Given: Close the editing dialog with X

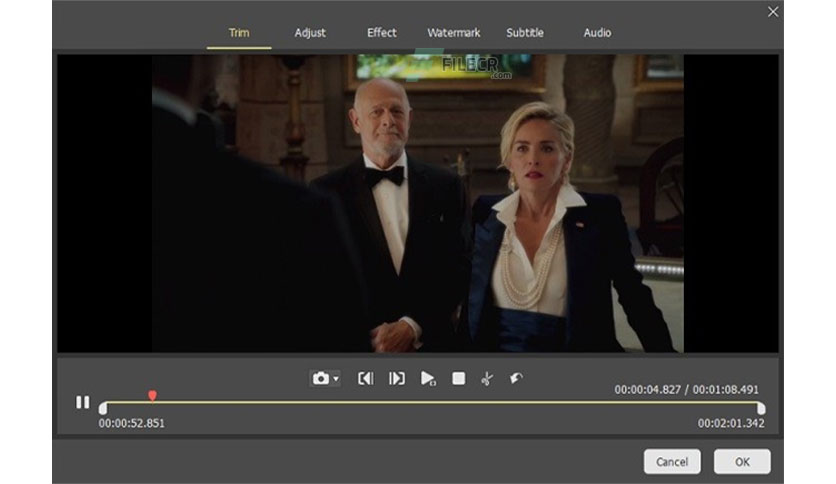Looking at the screenshot, I should (773, 12).
